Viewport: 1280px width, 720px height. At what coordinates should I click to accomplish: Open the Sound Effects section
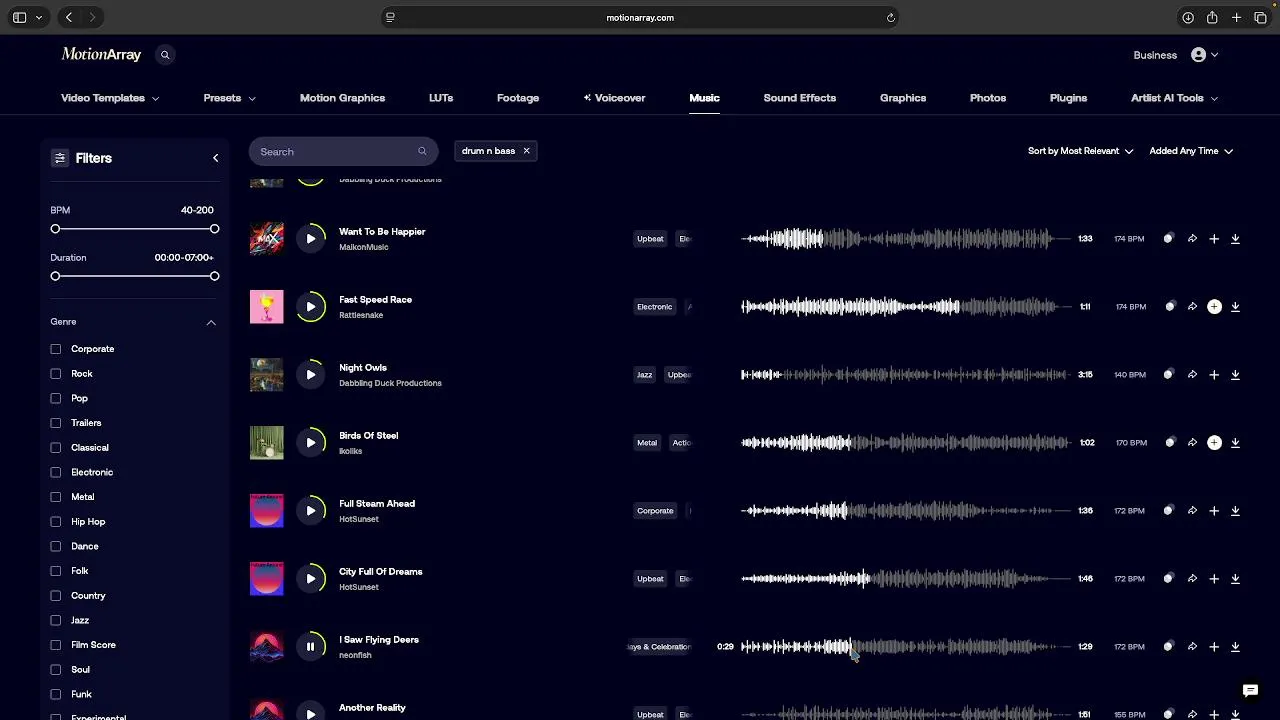(x=799, y=98)
